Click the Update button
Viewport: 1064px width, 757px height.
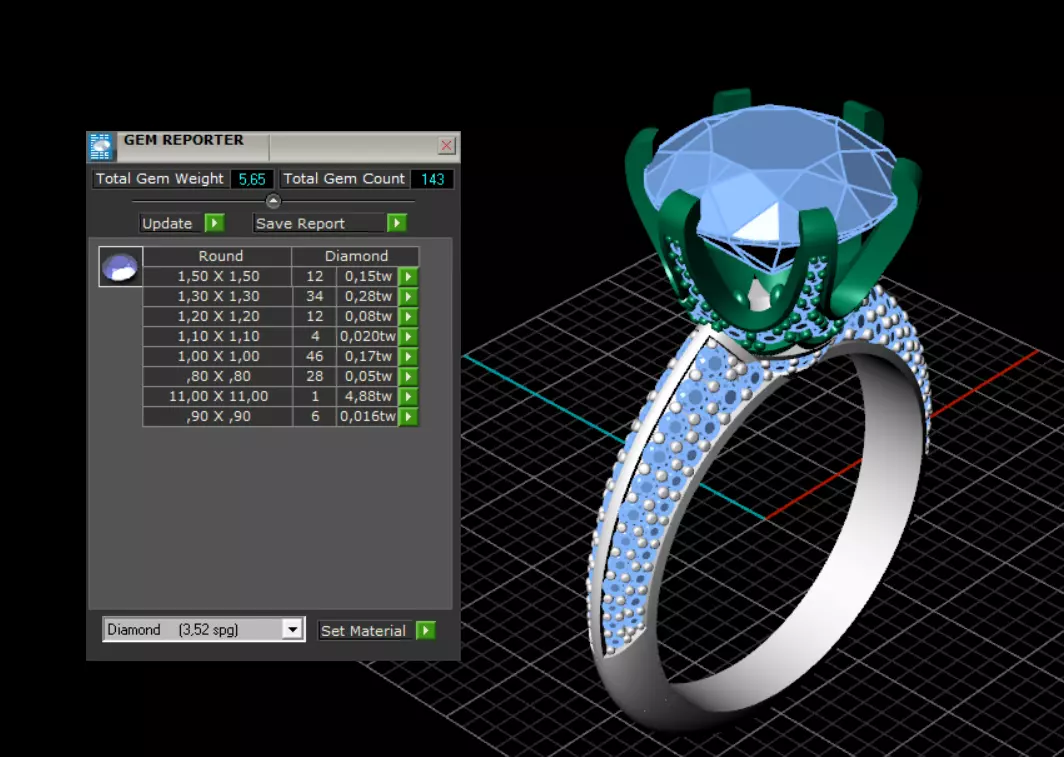pyautogui.click(x=172, y=223)
